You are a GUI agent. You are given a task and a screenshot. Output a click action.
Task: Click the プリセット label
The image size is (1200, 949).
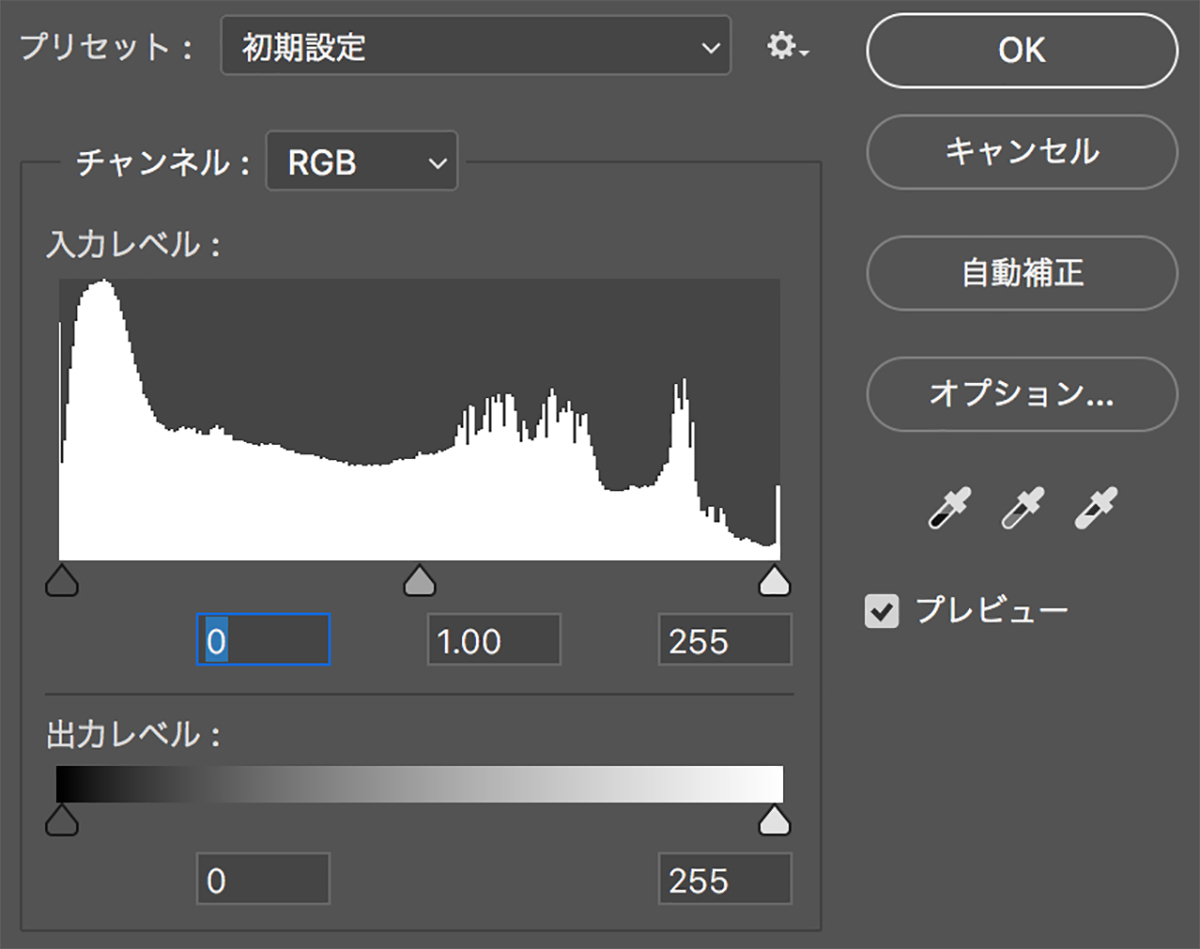(106, 46)
